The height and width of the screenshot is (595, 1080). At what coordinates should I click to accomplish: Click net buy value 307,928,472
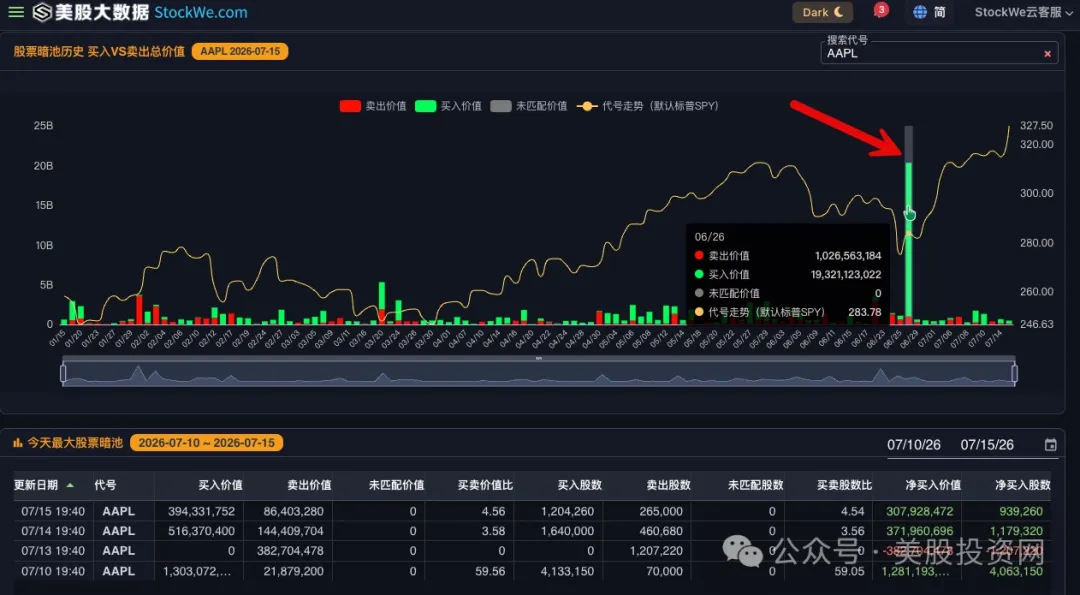pos(920,512)
